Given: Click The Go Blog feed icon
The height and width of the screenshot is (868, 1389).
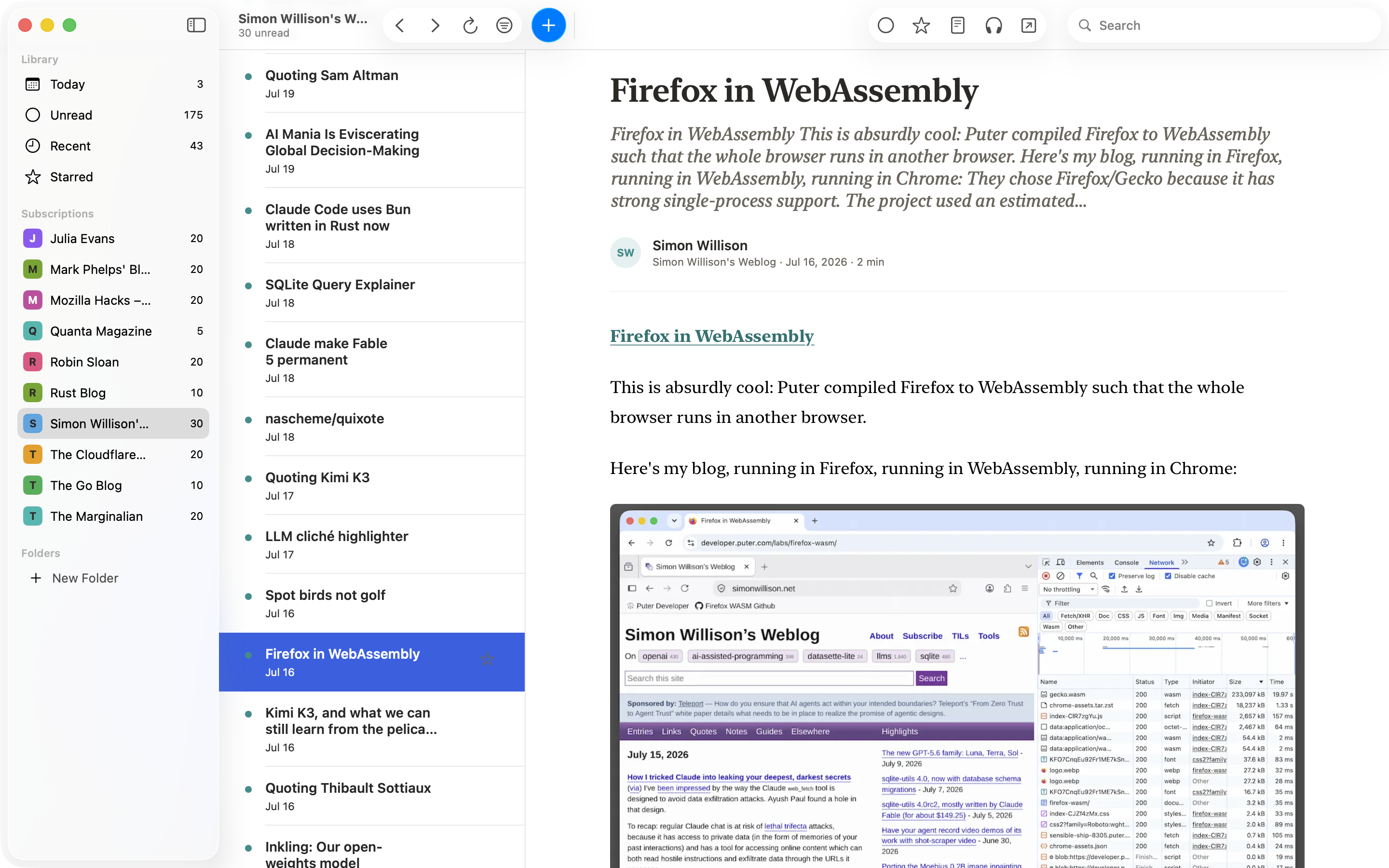Looking at the screenshot, I should 33,485.
